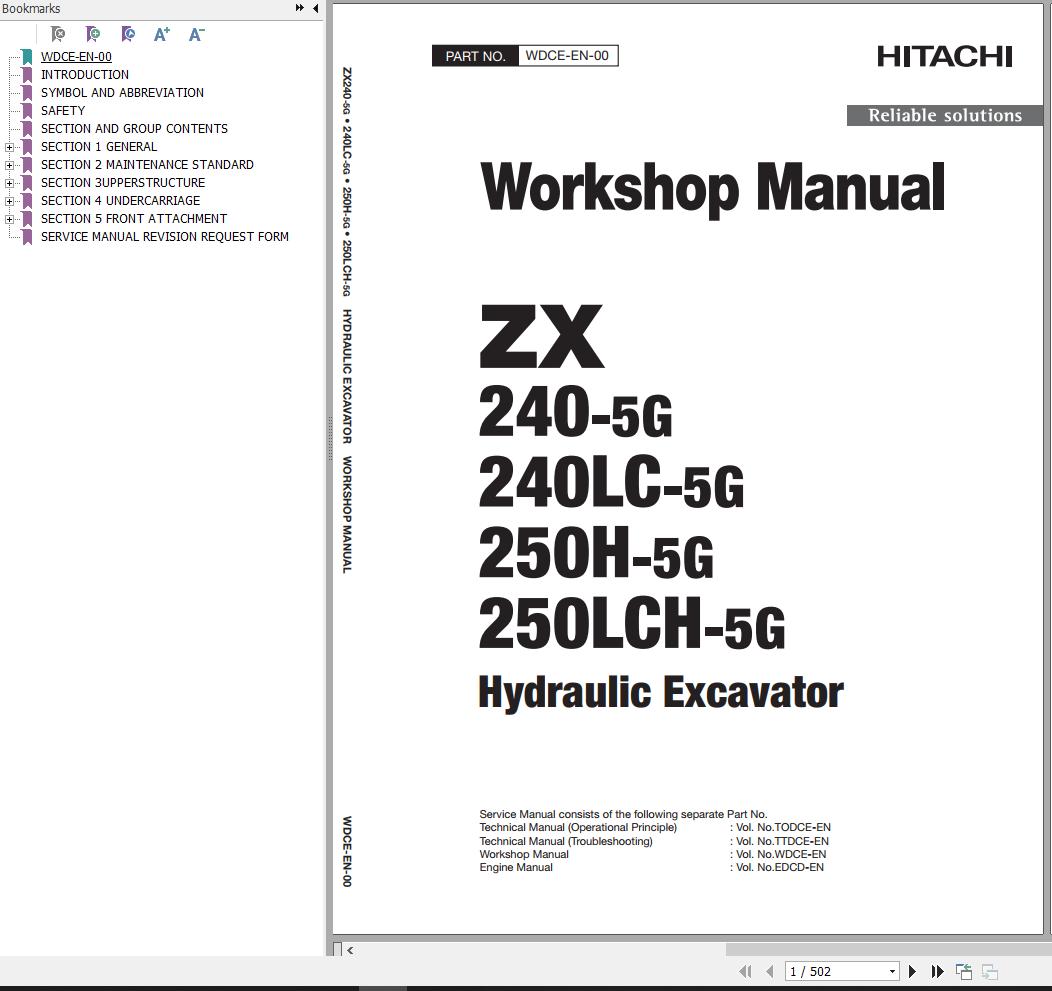Click the 240-5G model text
This screenshot has height=991, width=1052.
pos(575,412)
